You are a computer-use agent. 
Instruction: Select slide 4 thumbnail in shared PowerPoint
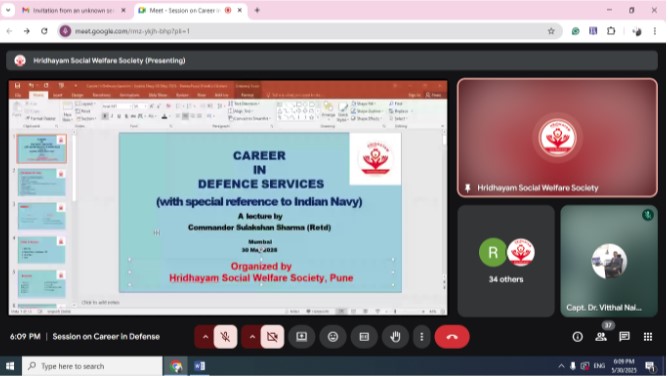tap(42, 250)
